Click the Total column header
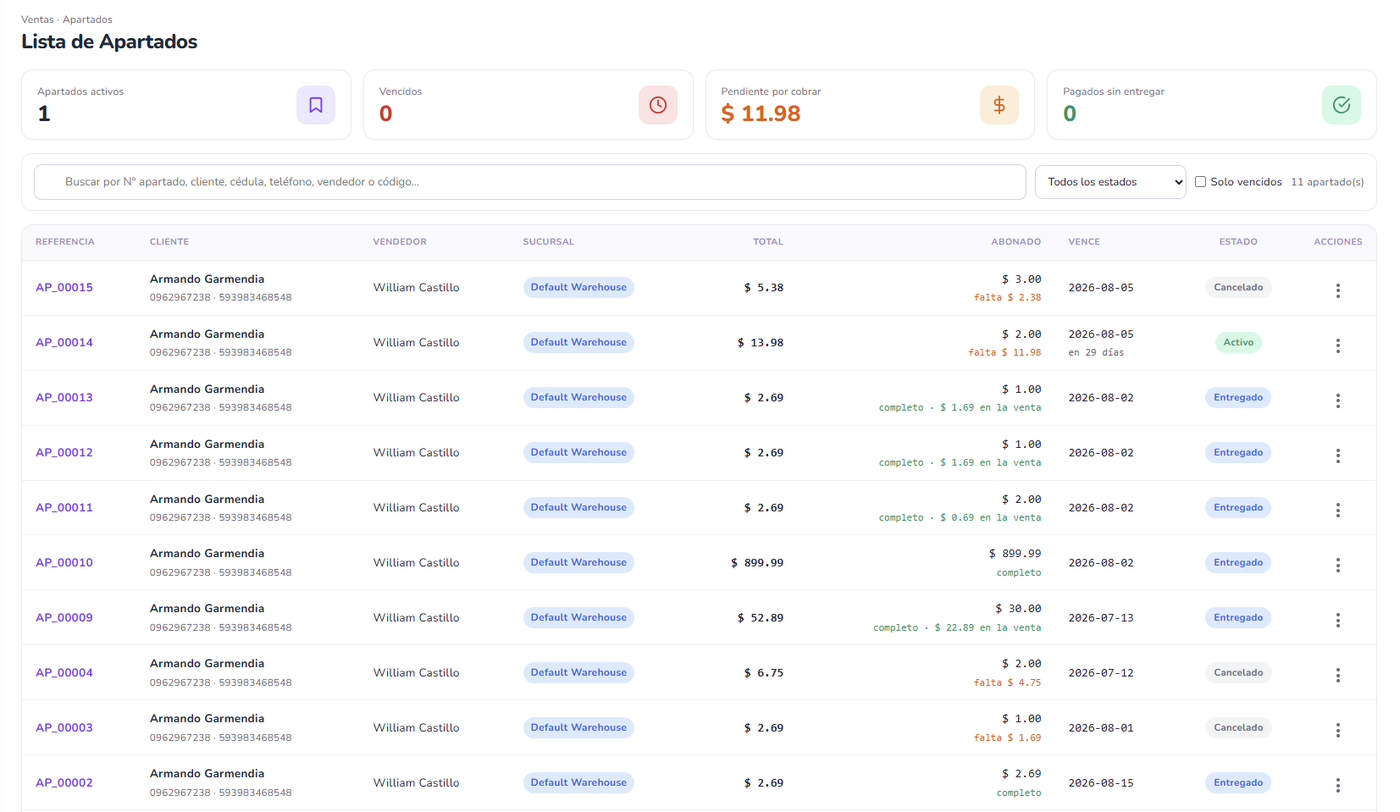Image resolution: width=1400 pixels, height=812 pixels. (768, 242)
